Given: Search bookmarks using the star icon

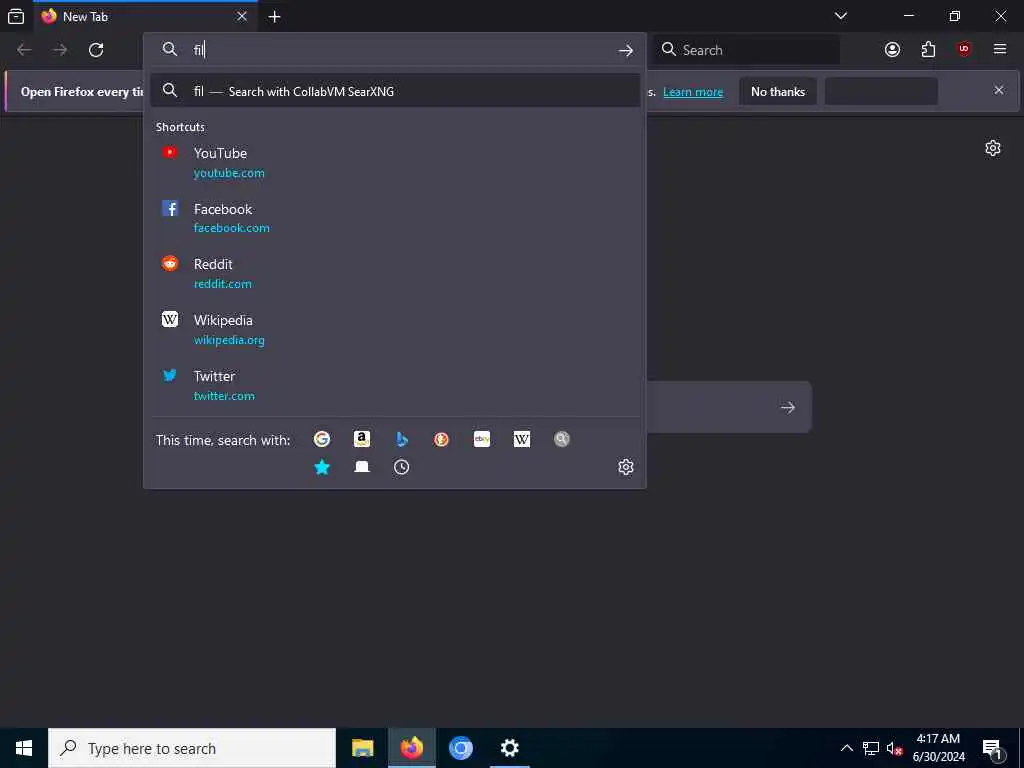Looking at the screenshot, I should [322, 467].
